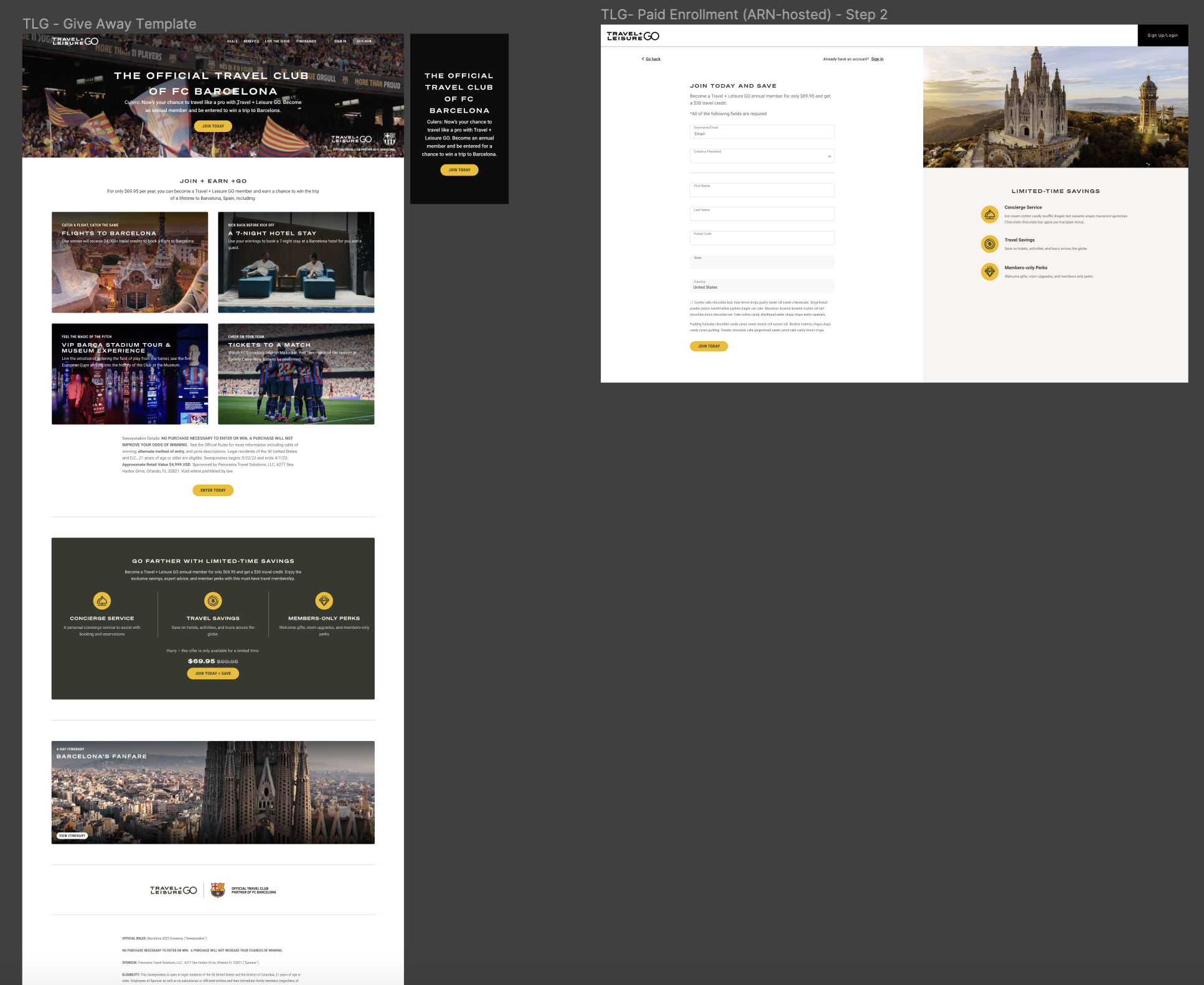Image resolution: width=1204 pixels, height=985 pixels.
Task: Open BENEFITS in giveaway nav bar
Action: coord(252,42)
